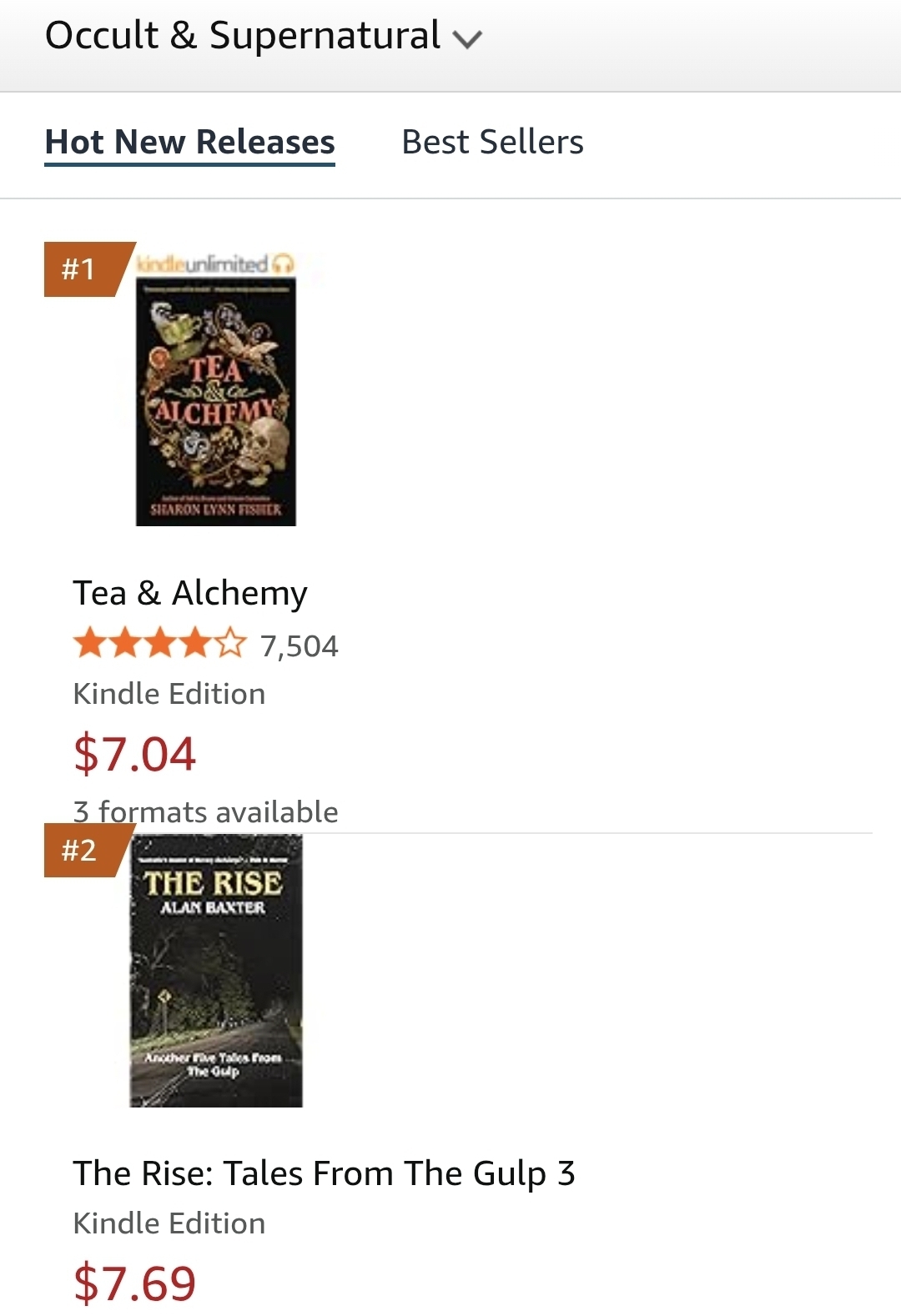
Task: Select Kindle Edition under Tea & Alchemy
Action: pos(169,694)
